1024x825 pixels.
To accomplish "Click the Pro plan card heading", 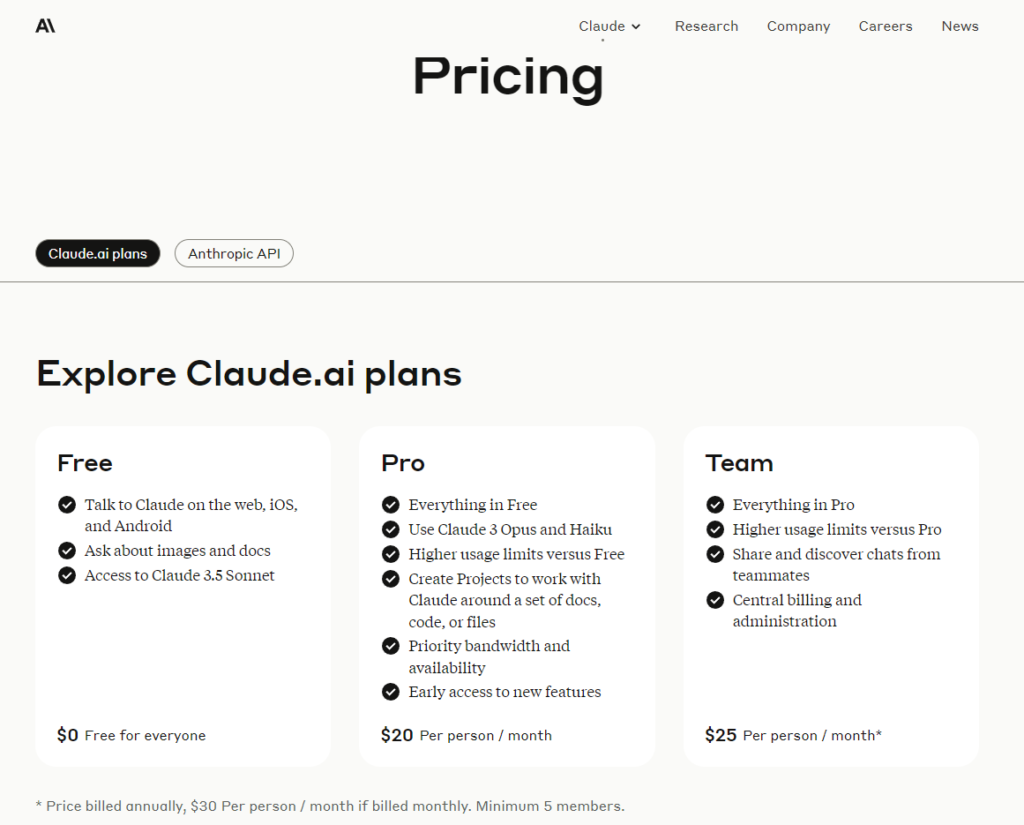I will coord(403,463).
